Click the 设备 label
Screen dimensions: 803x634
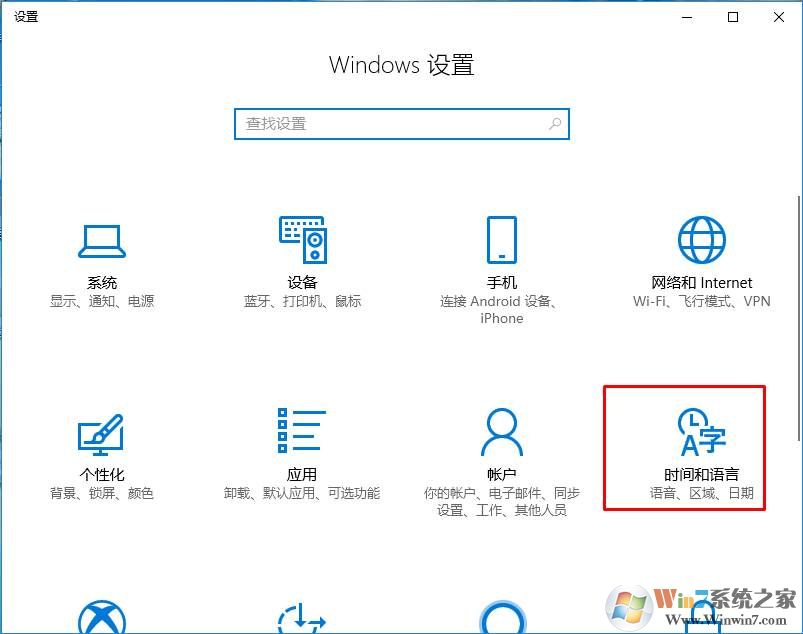302,283
